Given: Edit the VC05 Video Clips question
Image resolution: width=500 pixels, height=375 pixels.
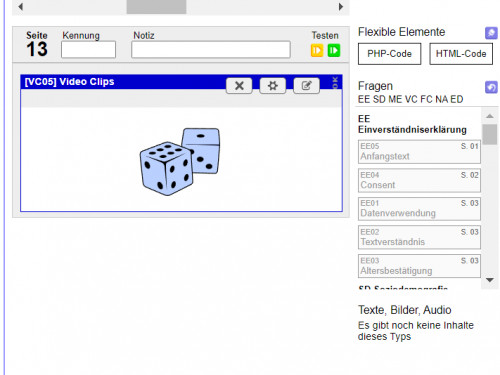Looking at the screenshot, I should pos(306,86).
